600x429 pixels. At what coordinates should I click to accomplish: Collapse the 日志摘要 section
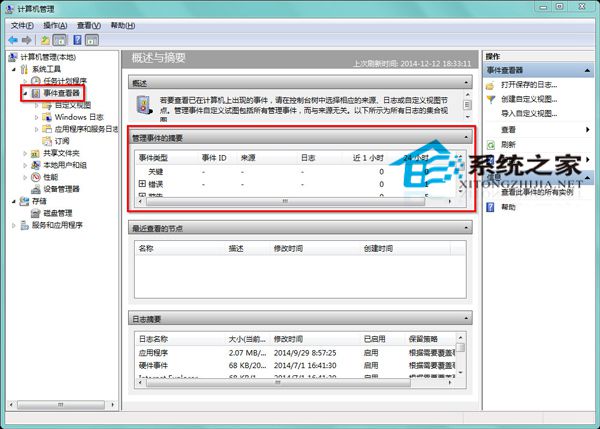(466, 318)
